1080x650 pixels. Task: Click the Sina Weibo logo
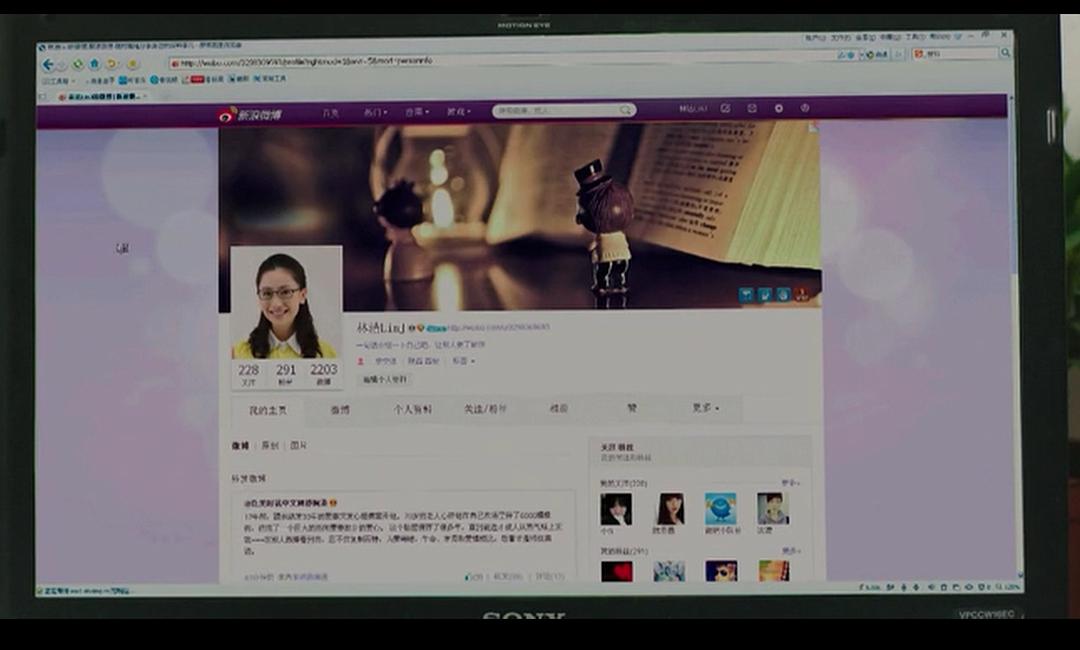coord(251,114)
